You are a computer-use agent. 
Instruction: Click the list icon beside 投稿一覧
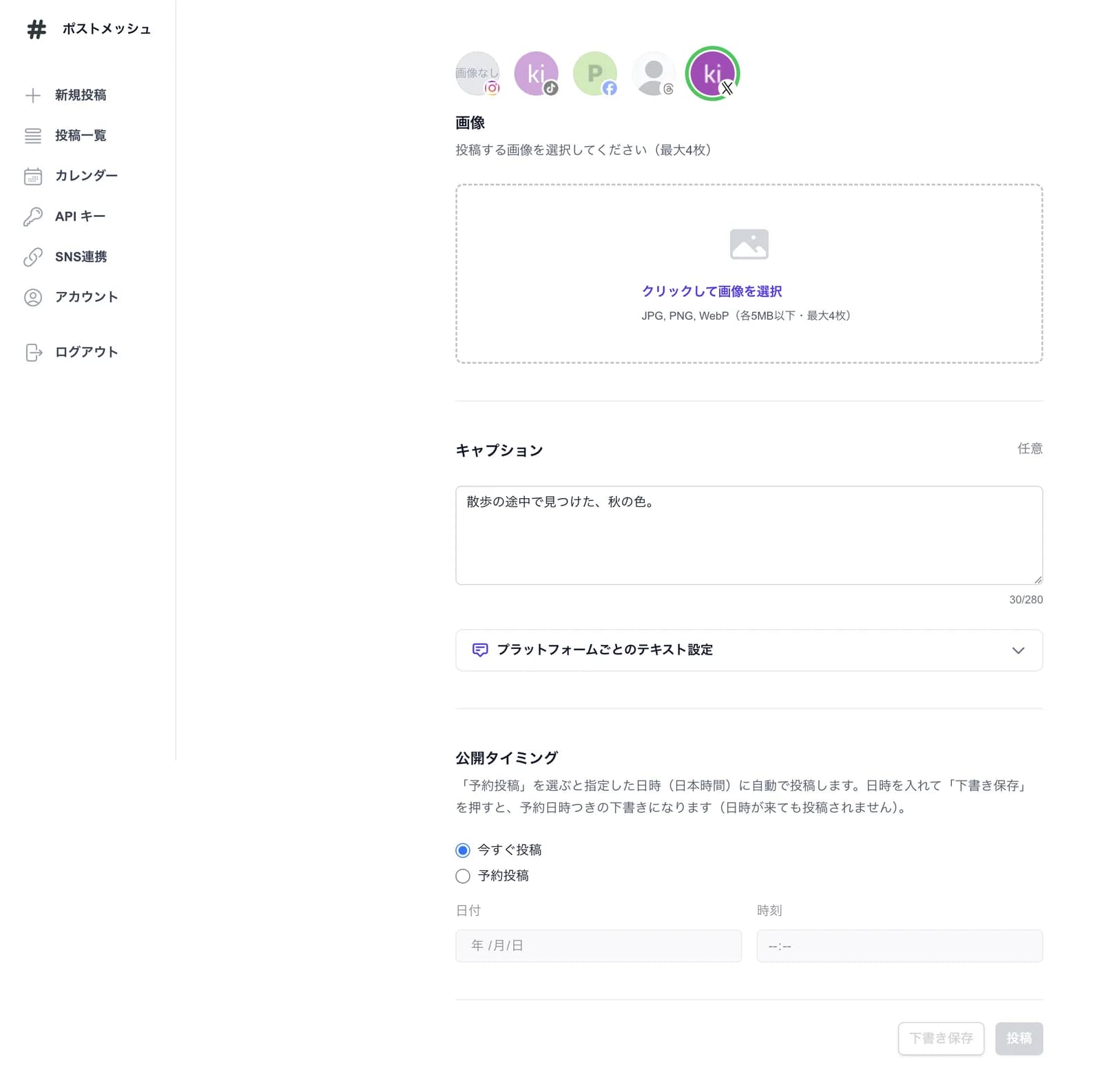33,136
